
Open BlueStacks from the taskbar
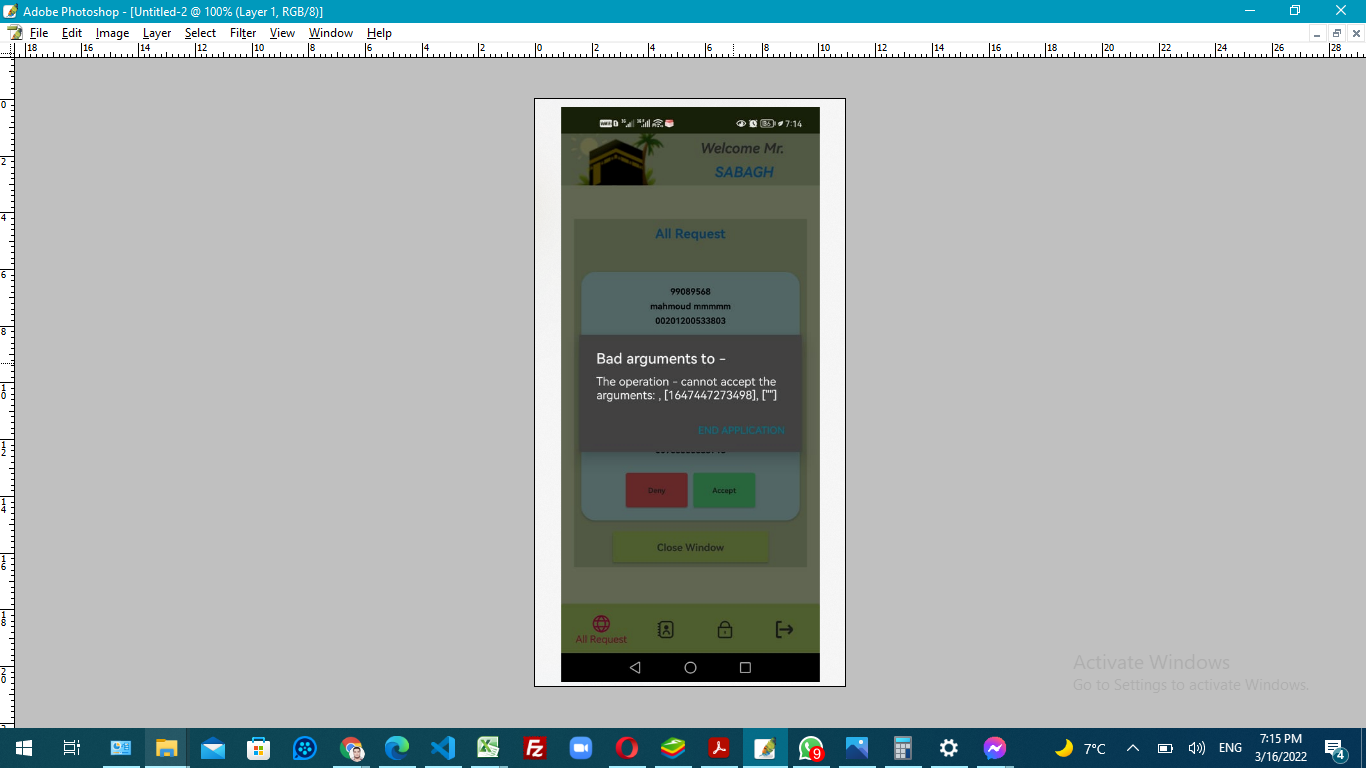(x=673, y=748)
